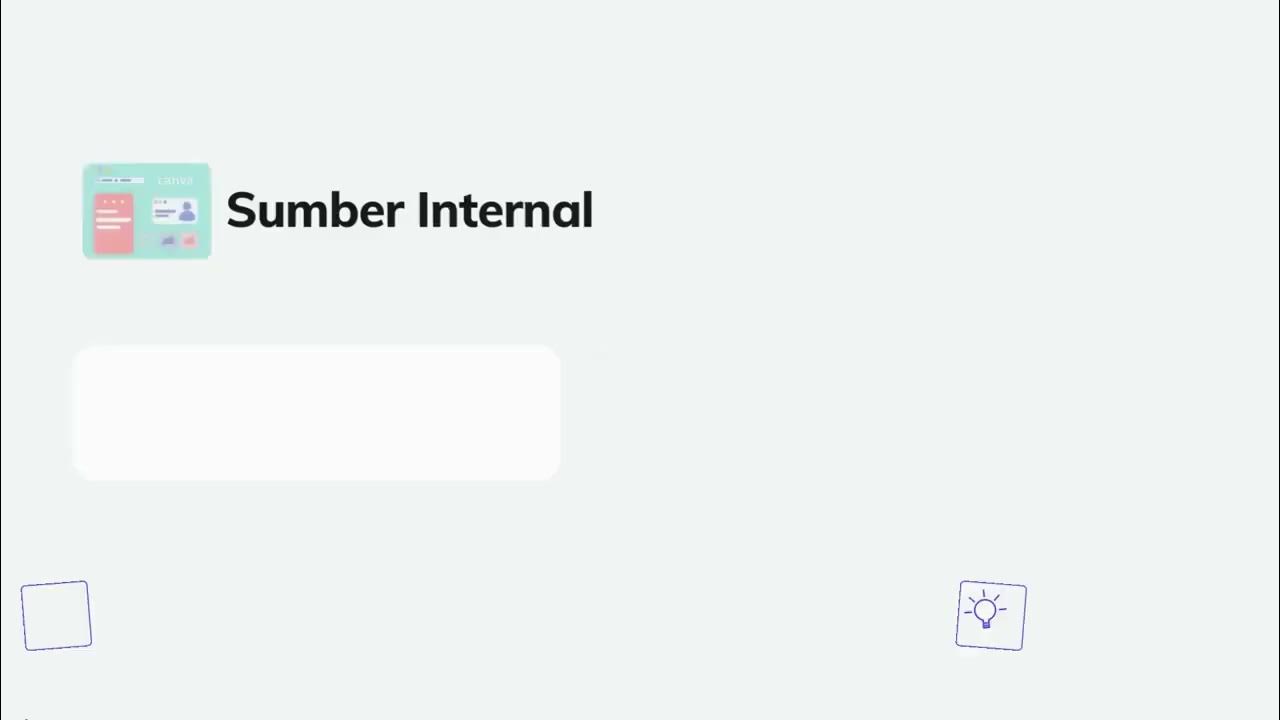Click the small red icon beside the purple chart
The width and height of the screenshot is (1280, 720).
[188, 240]
